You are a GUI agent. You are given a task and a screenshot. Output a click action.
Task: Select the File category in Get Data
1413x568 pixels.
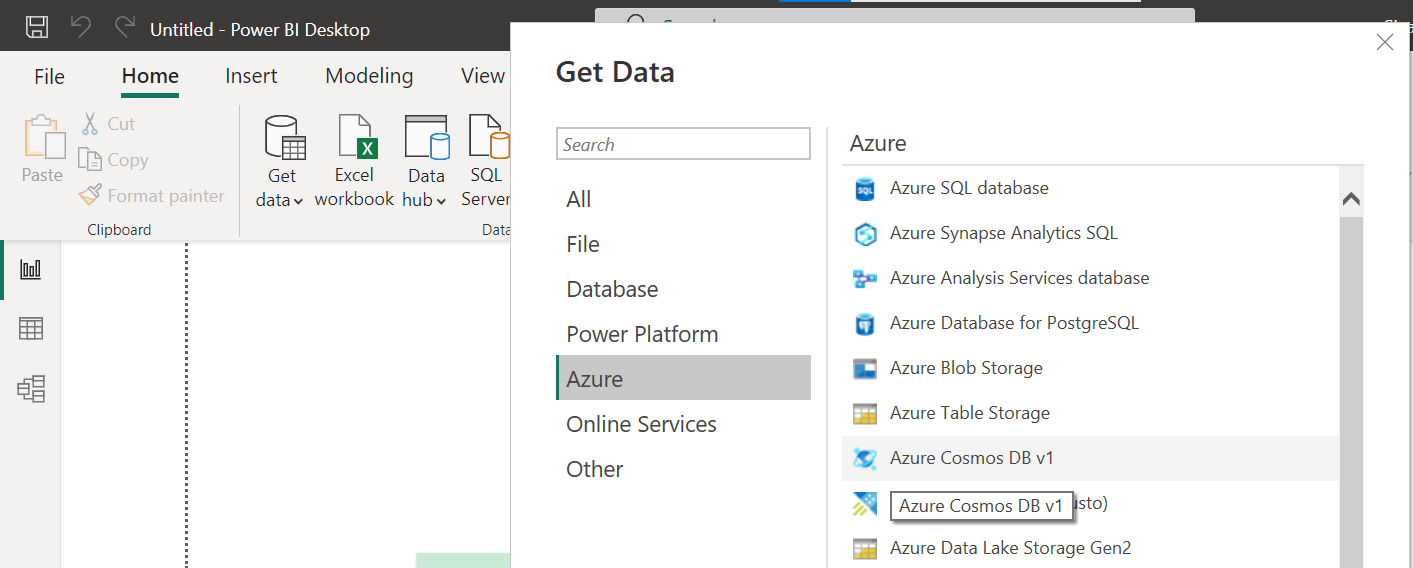(x=683, y=244)
